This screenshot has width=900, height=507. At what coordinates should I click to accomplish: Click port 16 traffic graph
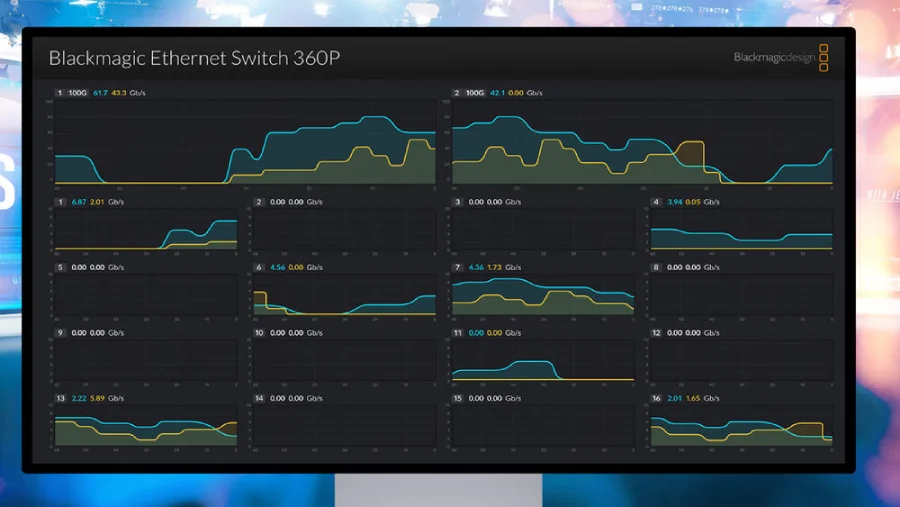coord(741,427)
